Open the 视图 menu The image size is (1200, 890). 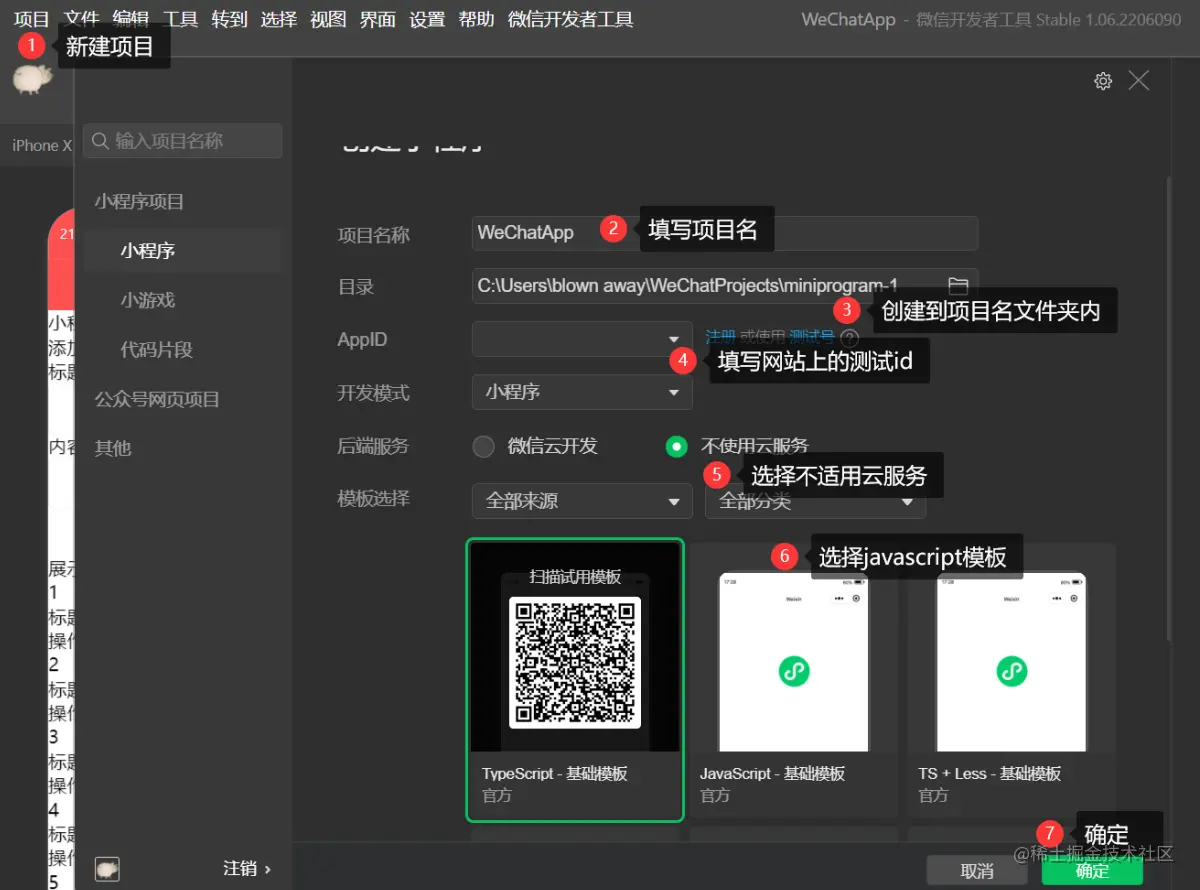click(328, 19)
